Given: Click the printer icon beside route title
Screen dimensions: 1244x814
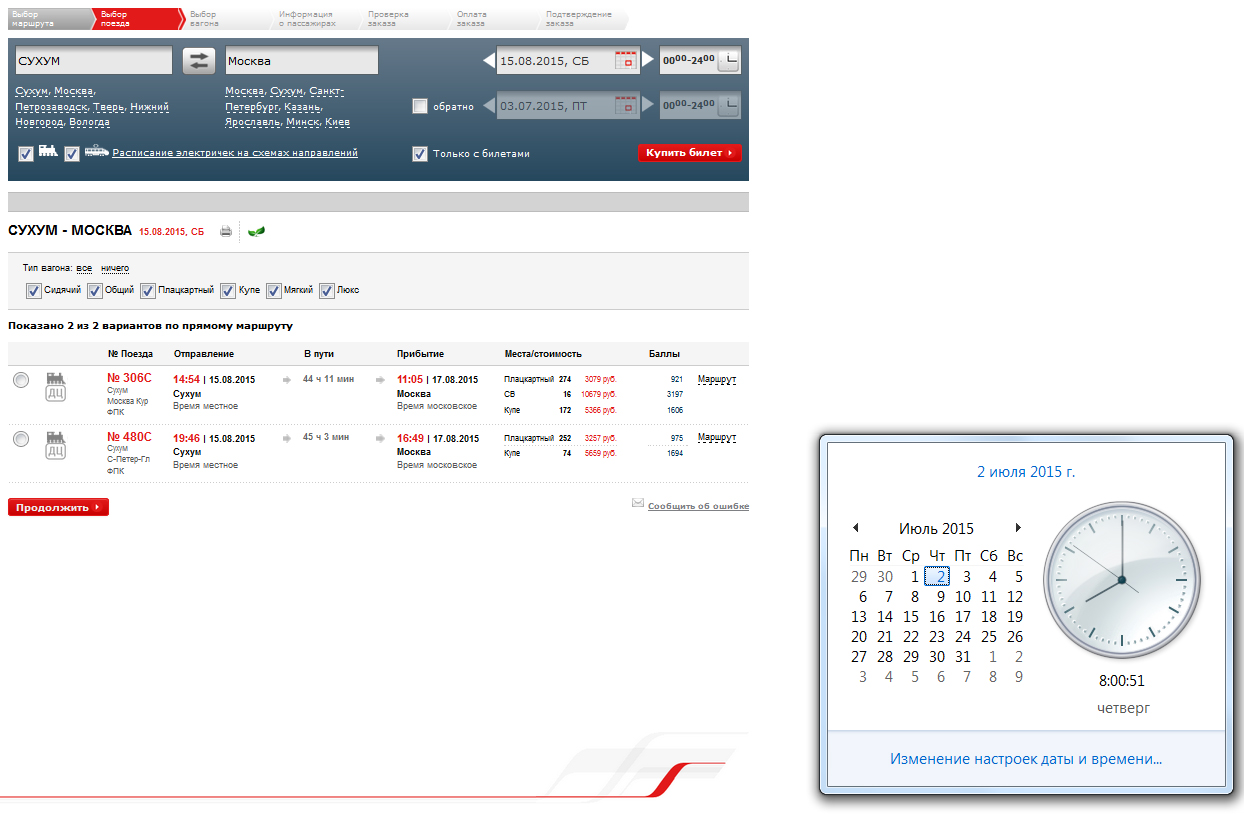Looking at the screenshot, I should (226, 232).
